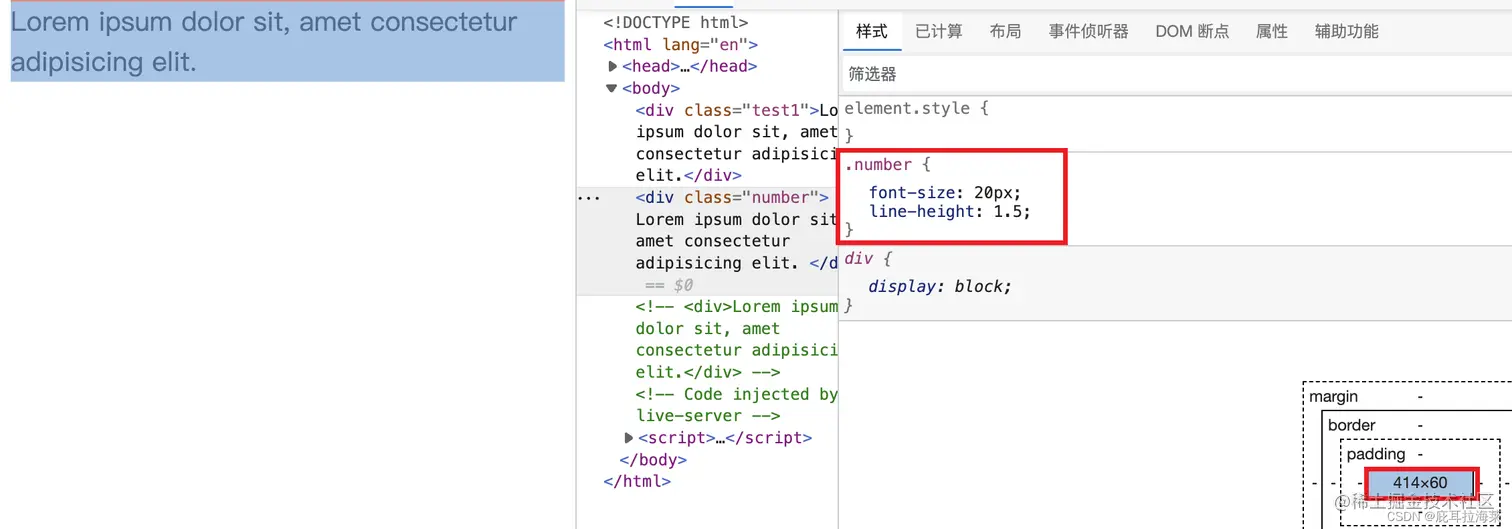Screen dimensions: 1512x529
Task: Select the <!DOCTYPE html> line
Action: pos(675,22)
